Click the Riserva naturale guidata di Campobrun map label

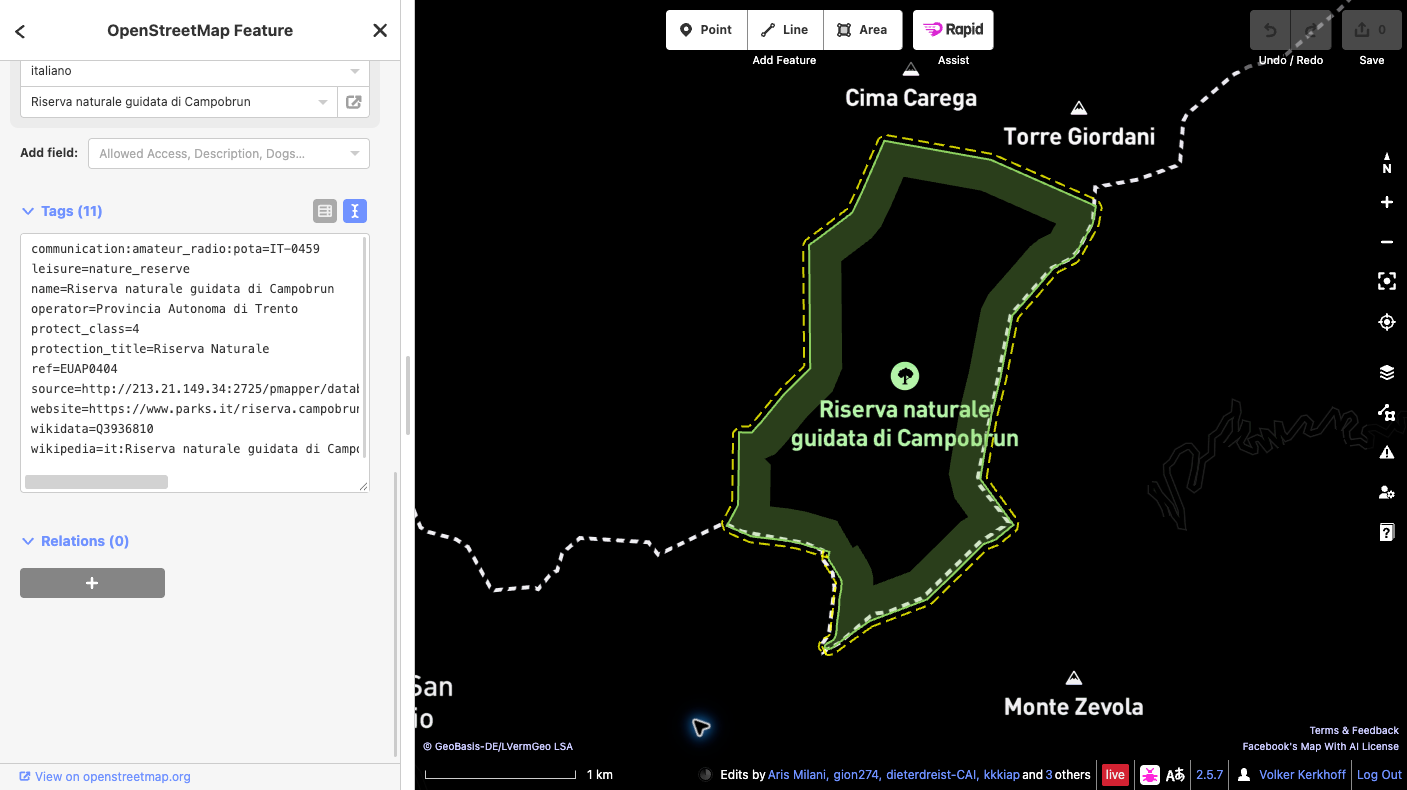coord(905,424)
